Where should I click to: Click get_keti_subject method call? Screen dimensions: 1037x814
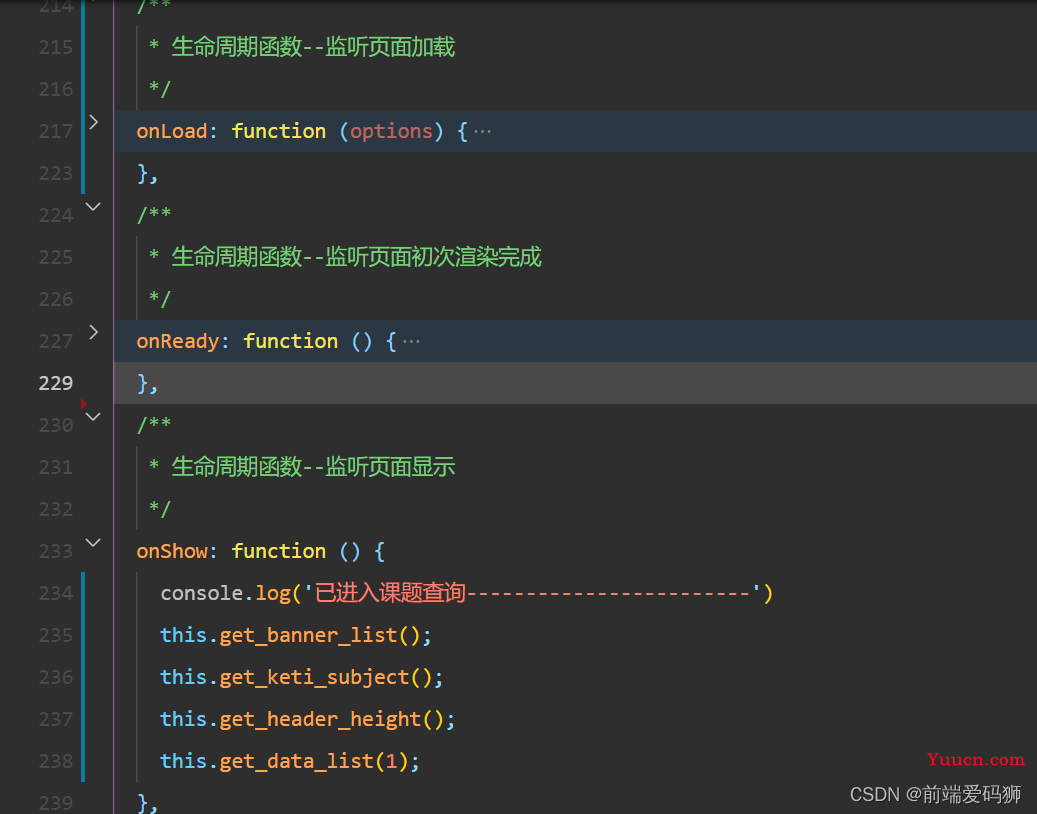[x=314, y=677]
